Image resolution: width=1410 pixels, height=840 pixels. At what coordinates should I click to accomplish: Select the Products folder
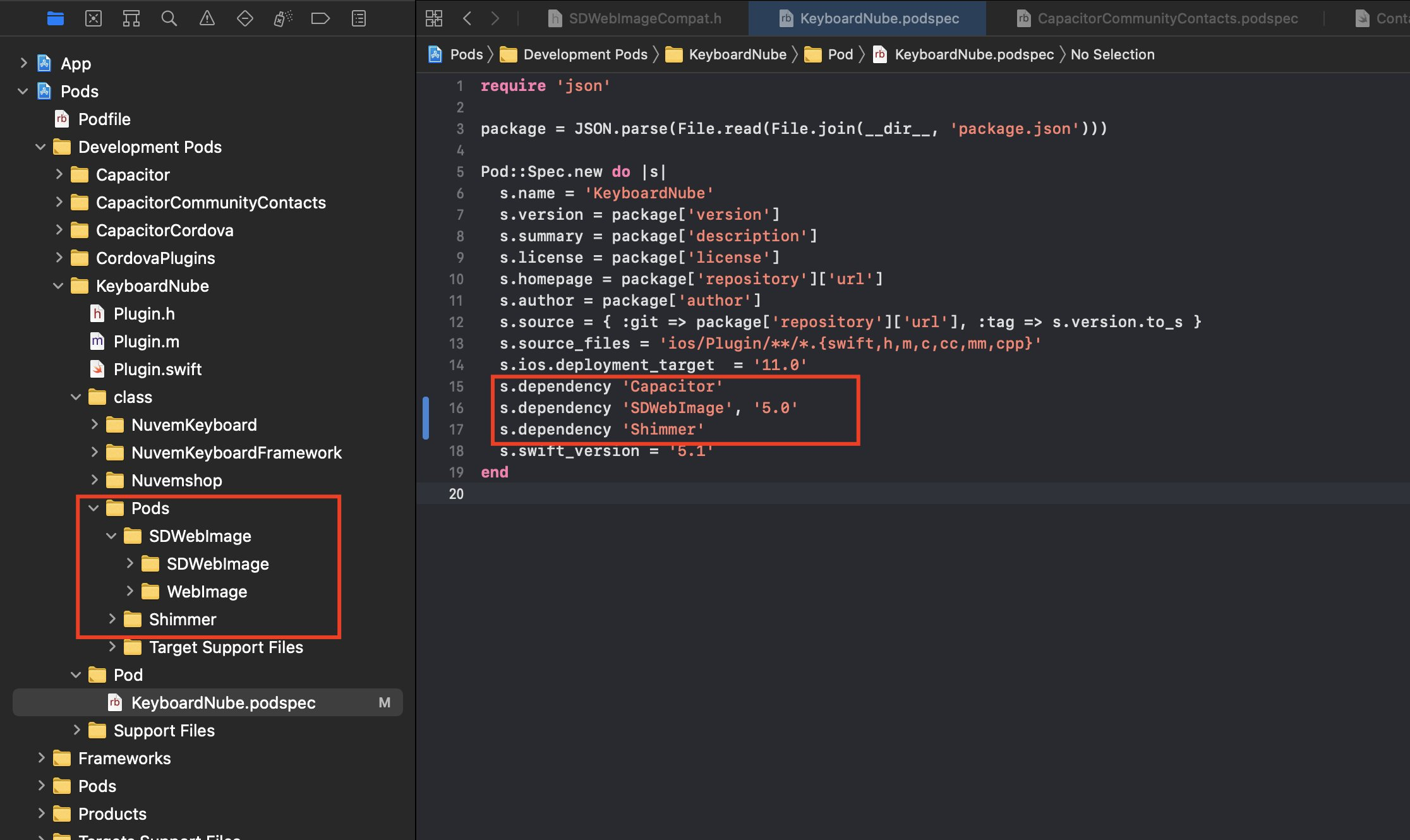[x=208, y=813]
